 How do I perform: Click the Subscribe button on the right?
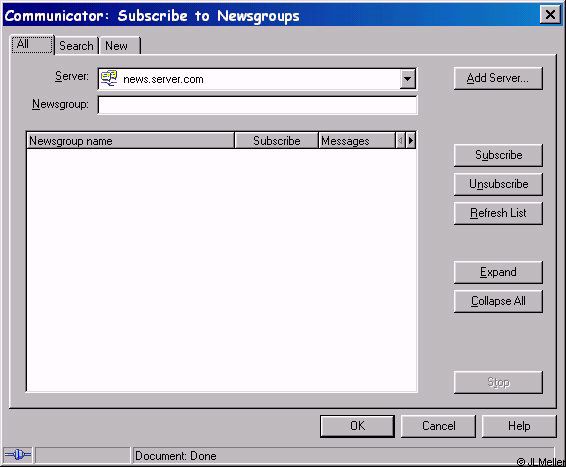pyautogui.click(x=498, y=155)
